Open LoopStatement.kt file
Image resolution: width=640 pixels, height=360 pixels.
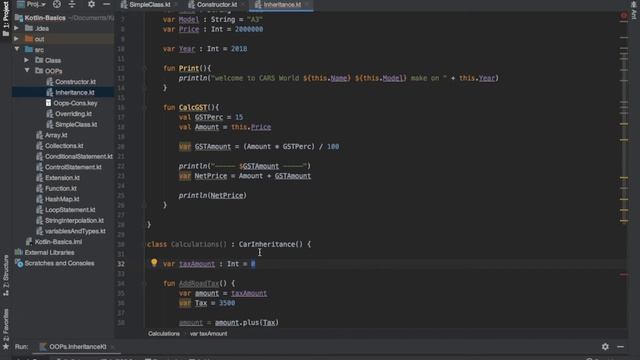tap(70, 209)
